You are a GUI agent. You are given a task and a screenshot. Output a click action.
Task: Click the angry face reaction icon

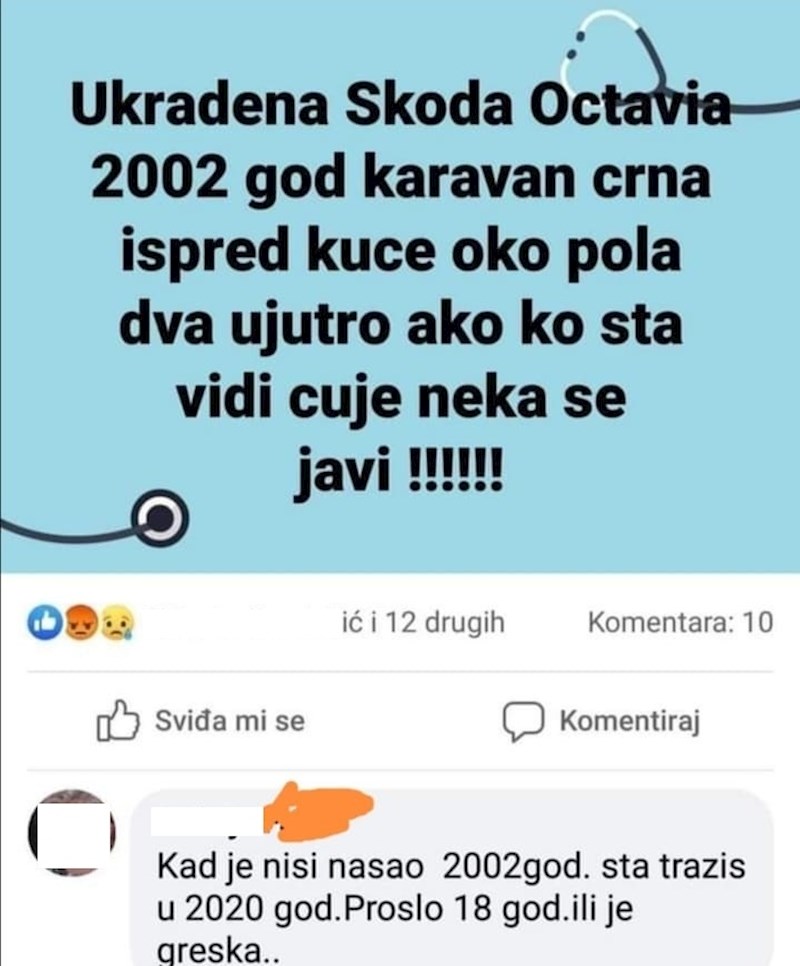point(80,623)
